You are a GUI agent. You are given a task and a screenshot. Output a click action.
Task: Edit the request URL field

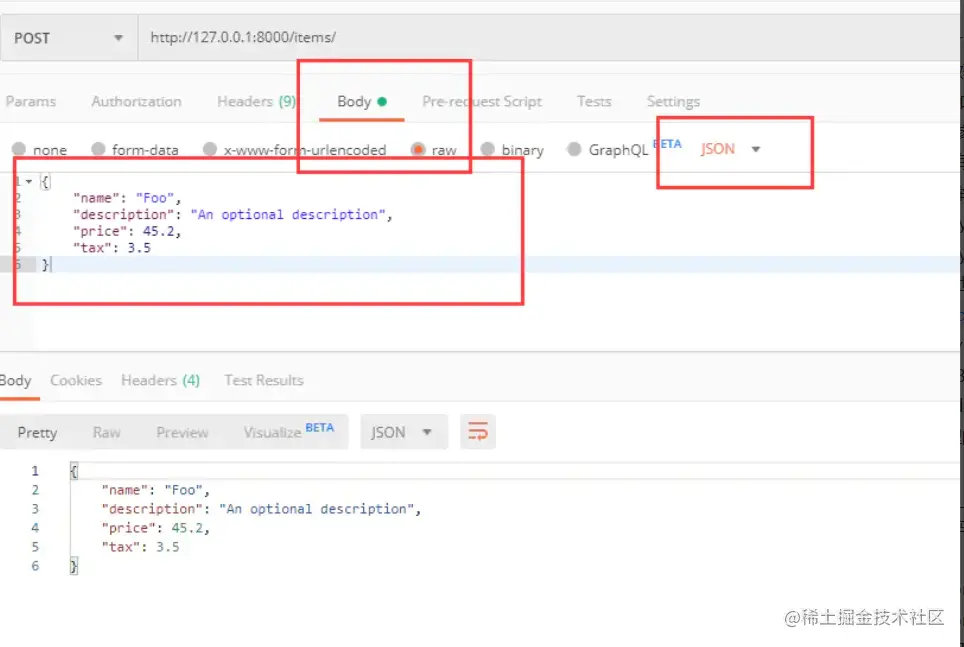pos(550,38)
